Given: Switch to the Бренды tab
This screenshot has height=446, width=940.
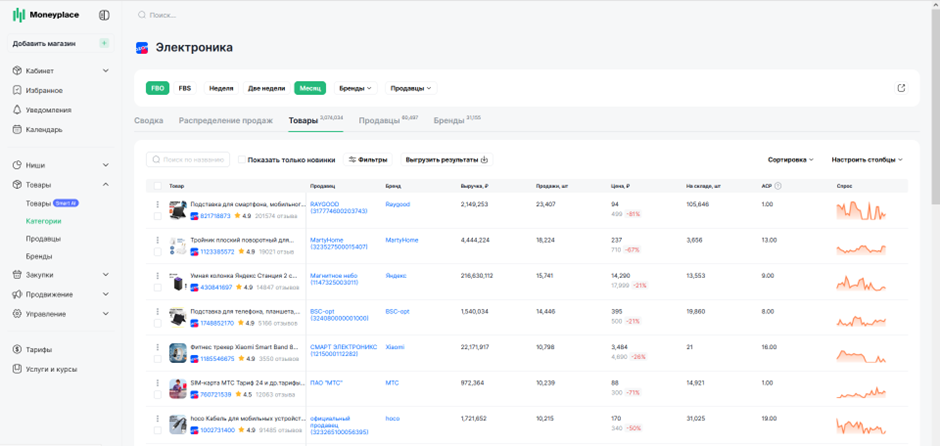Looking at the screenshot, I should click(457, 120).
